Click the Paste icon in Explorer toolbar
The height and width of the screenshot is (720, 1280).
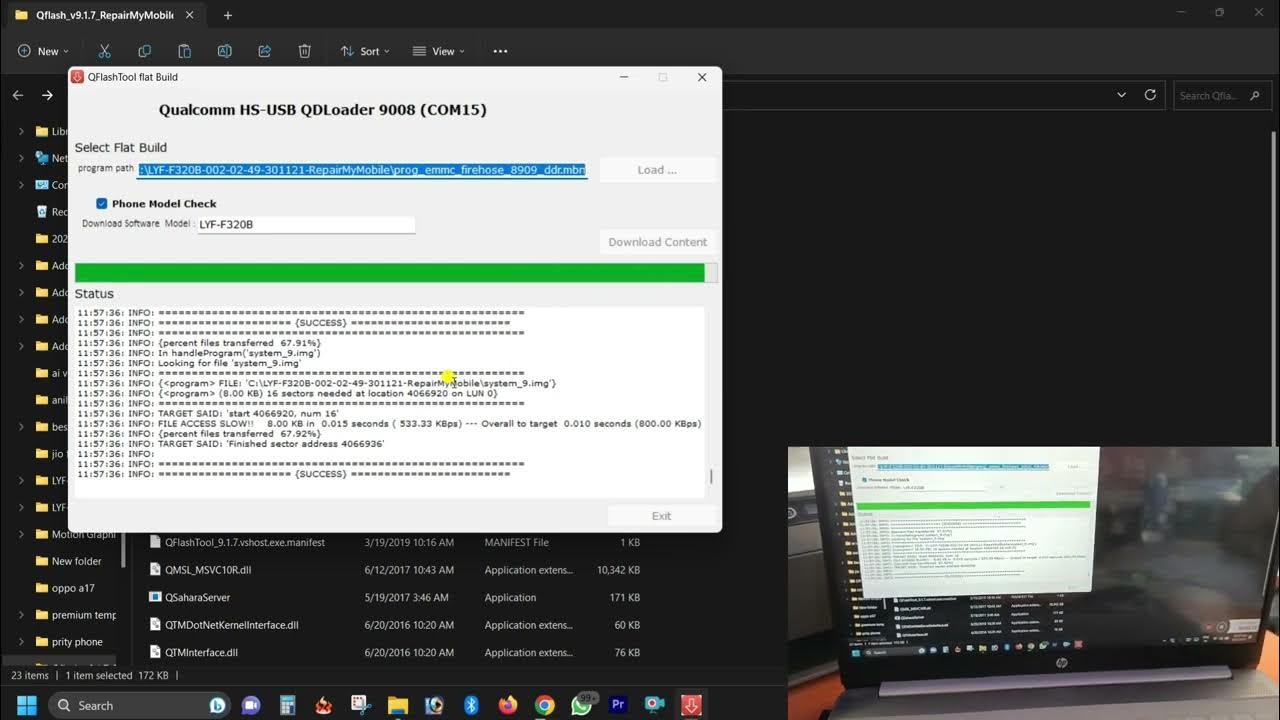pos(184,51)
